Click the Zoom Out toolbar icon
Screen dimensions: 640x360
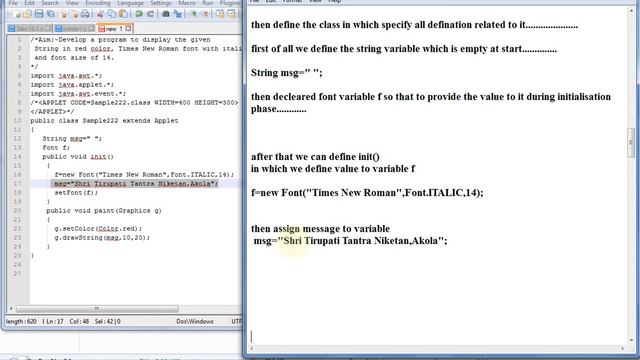point(205,14)
